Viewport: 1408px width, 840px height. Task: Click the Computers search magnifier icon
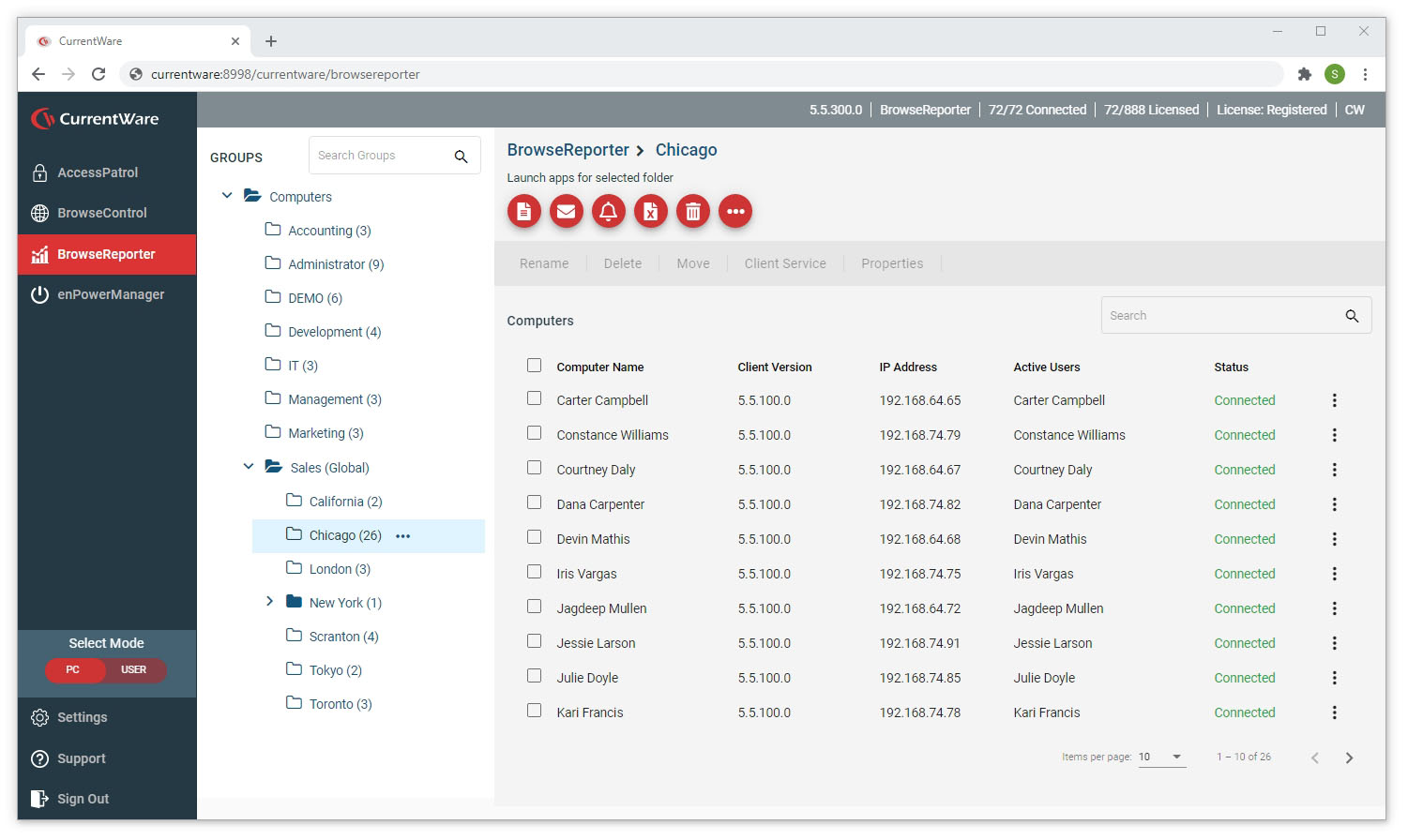click(1352, 316)
